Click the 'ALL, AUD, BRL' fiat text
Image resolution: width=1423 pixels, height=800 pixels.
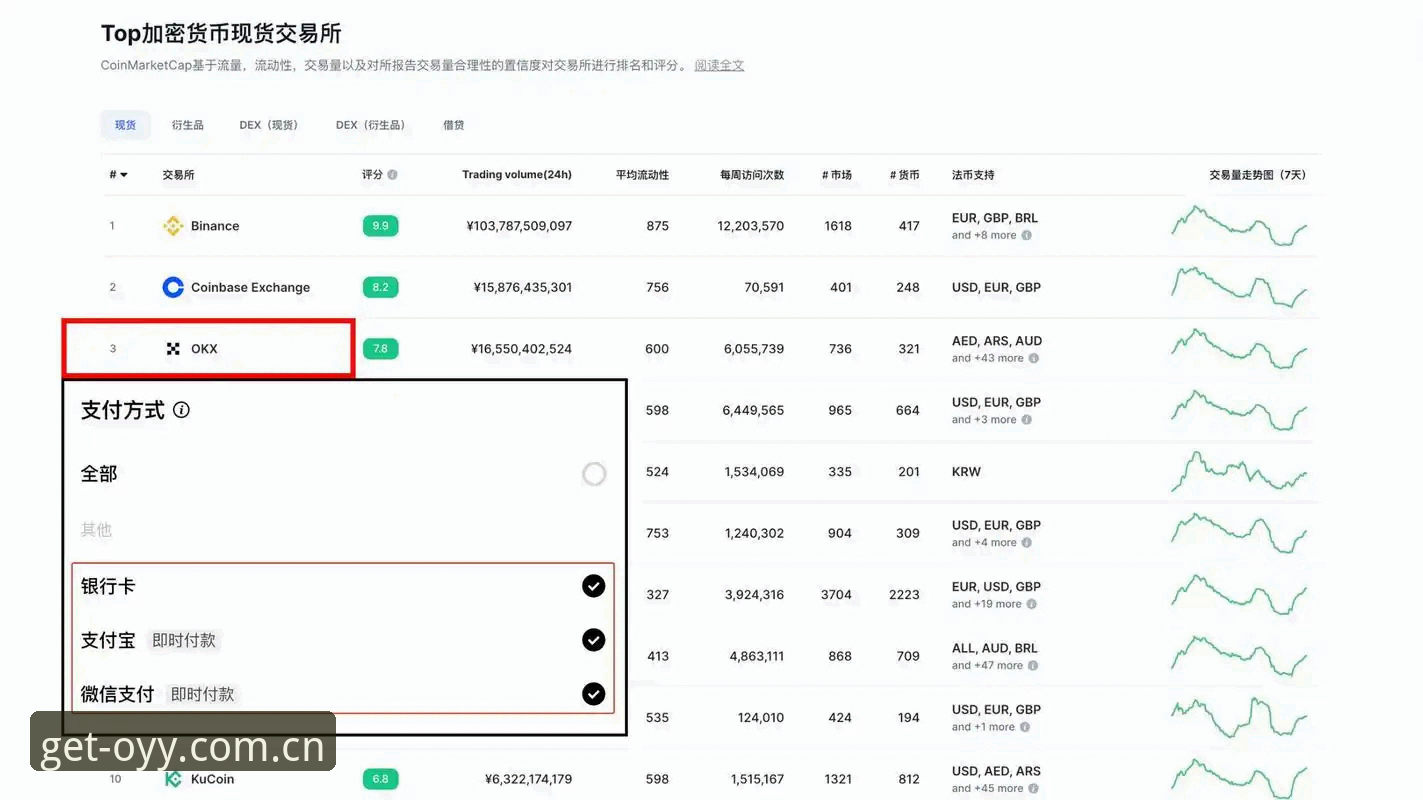995,648
